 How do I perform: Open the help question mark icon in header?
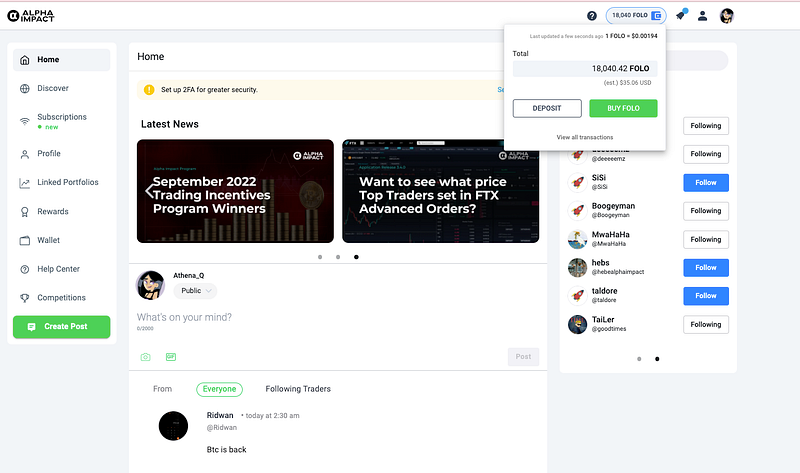(x=592, y=16)
